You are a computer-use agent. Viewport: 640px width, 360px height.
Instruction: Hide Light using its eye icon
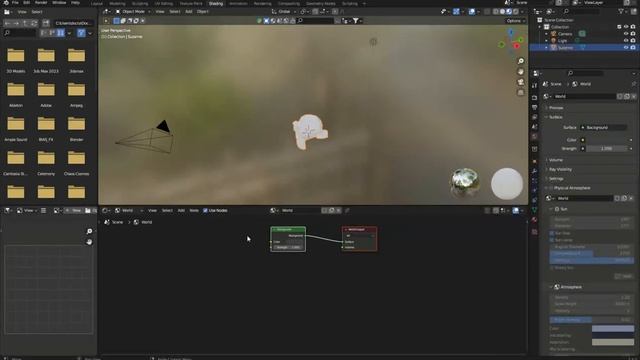626,41
